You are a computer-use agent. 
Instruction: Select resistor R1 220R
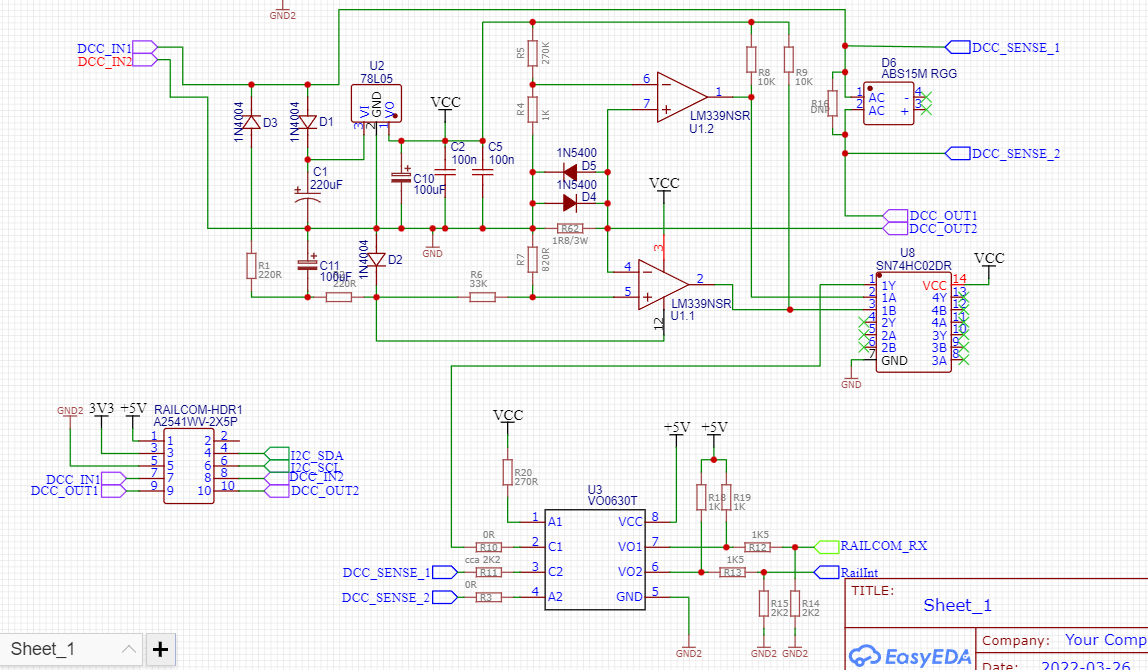click(x=252, y=266)
